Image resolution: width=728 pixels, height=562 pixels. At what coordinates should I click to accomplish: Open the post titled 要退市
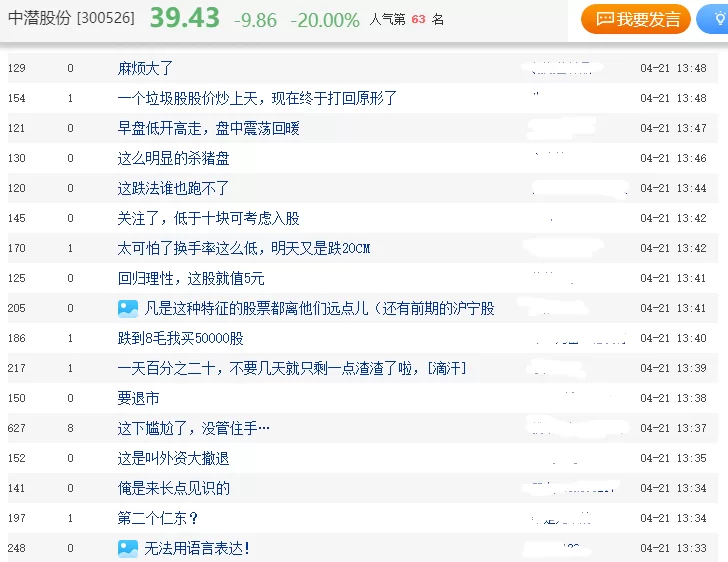pyautogui.click(x=138, y=398)
